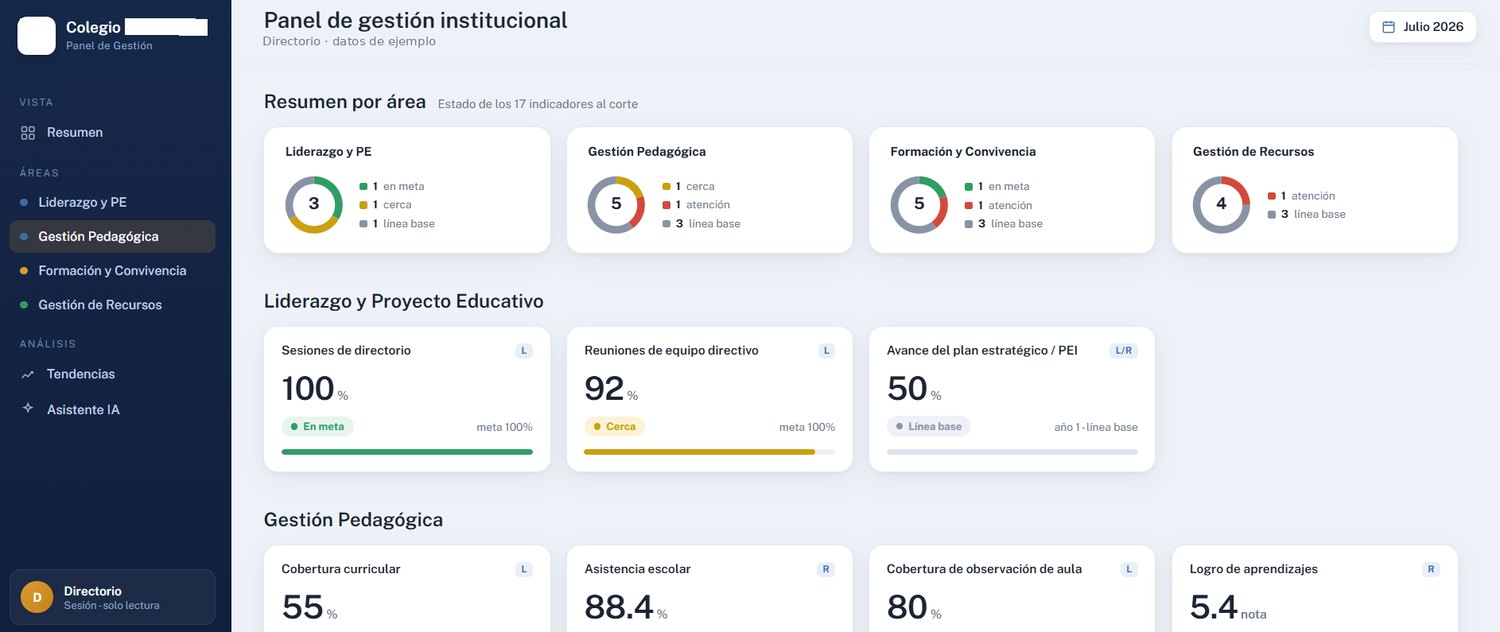The width and height of the screenshot is (1500, 632).
Task: Click 'meta 100%' on Sesiones de directorio card
Action: click(x=504, y=427)
